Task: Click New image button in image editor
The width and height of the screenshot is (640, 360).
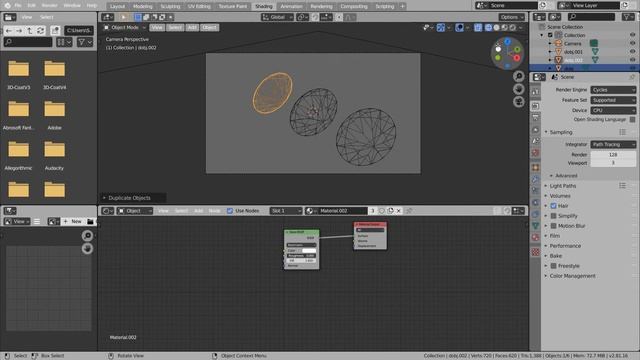Action: click(x=73, y=221)
